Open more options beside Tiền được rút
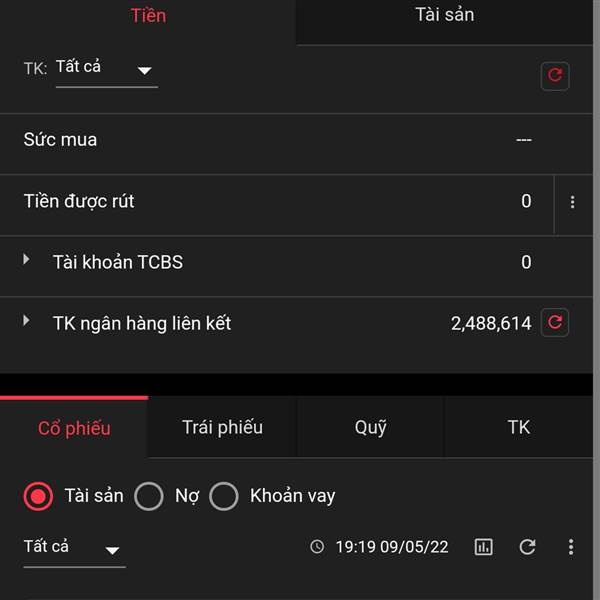The height and width of the screenshot is (600, 600). [572, 202]
